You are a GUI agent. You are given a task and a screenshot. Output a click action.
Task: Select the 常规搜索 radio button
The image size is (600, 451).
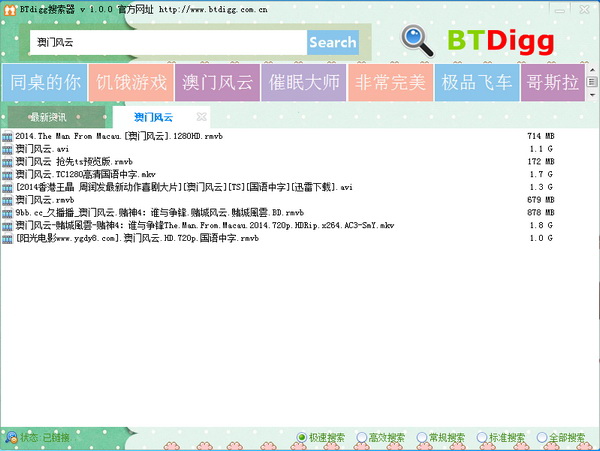click(x=421, y=438)
